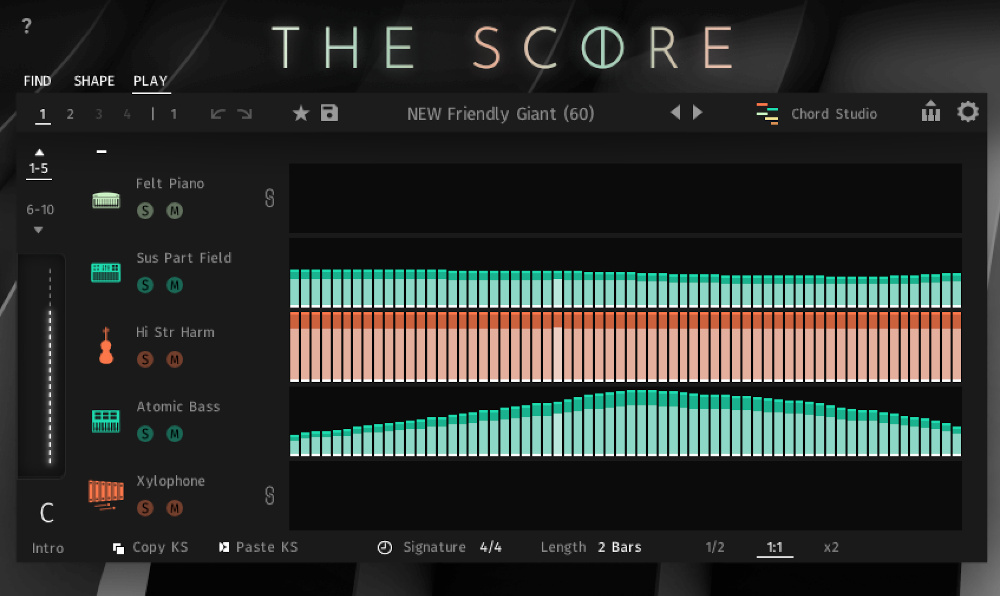Screen dimensions: 1000x596
Task: Toggle the Felt Piano link icon
Action: [270, 198]
